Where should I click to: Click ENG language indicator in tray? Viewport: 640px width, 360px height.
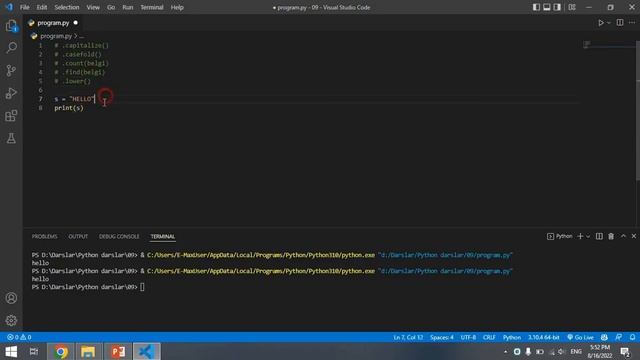pos(576,351)
